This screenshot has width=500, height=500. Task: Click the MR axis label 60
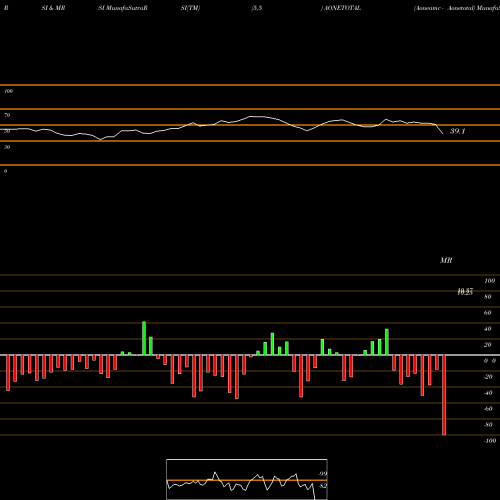(488, 313)
